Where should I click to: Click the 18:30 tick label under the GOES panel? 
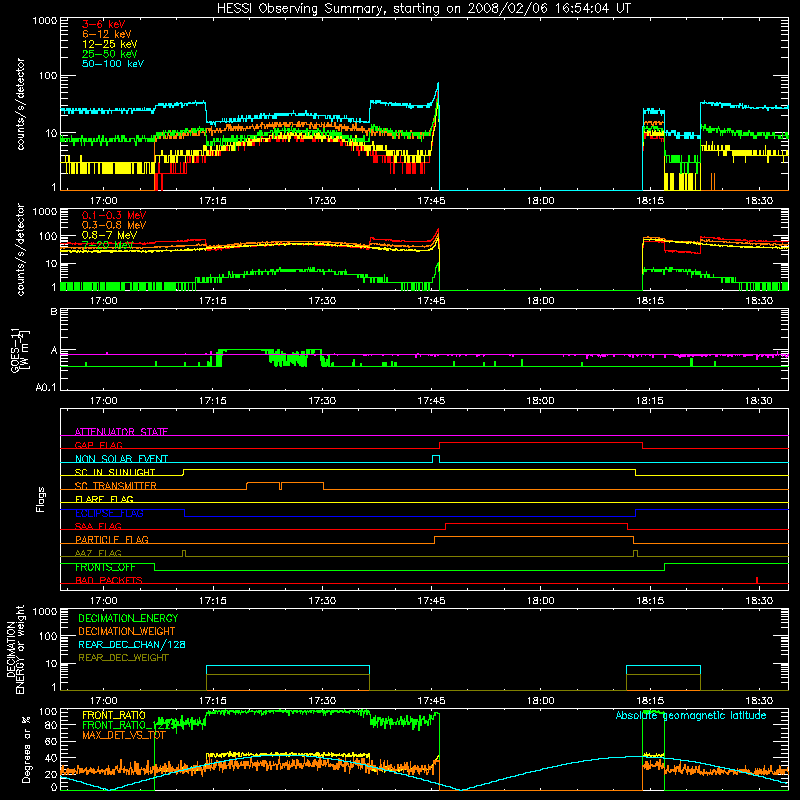[x=759, y=401]
